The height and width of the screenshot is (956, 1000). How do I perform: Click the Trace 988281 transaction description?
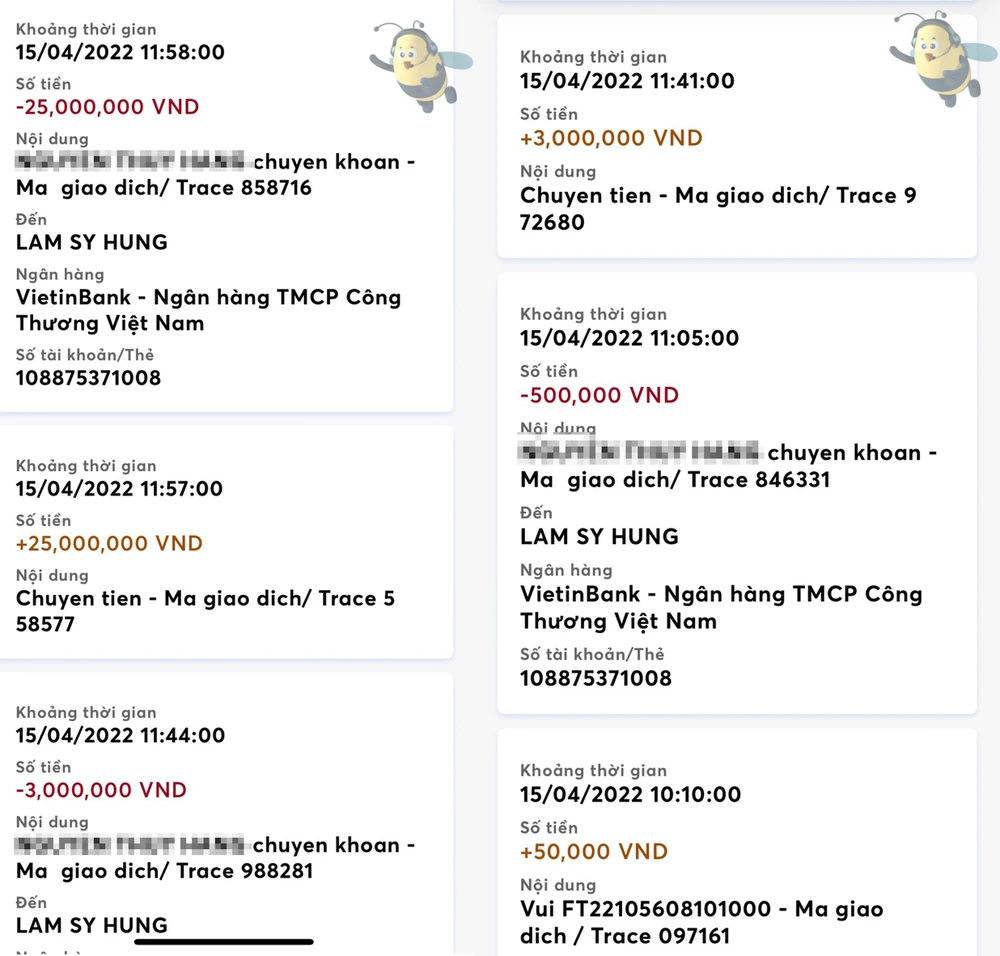(215, 858)
